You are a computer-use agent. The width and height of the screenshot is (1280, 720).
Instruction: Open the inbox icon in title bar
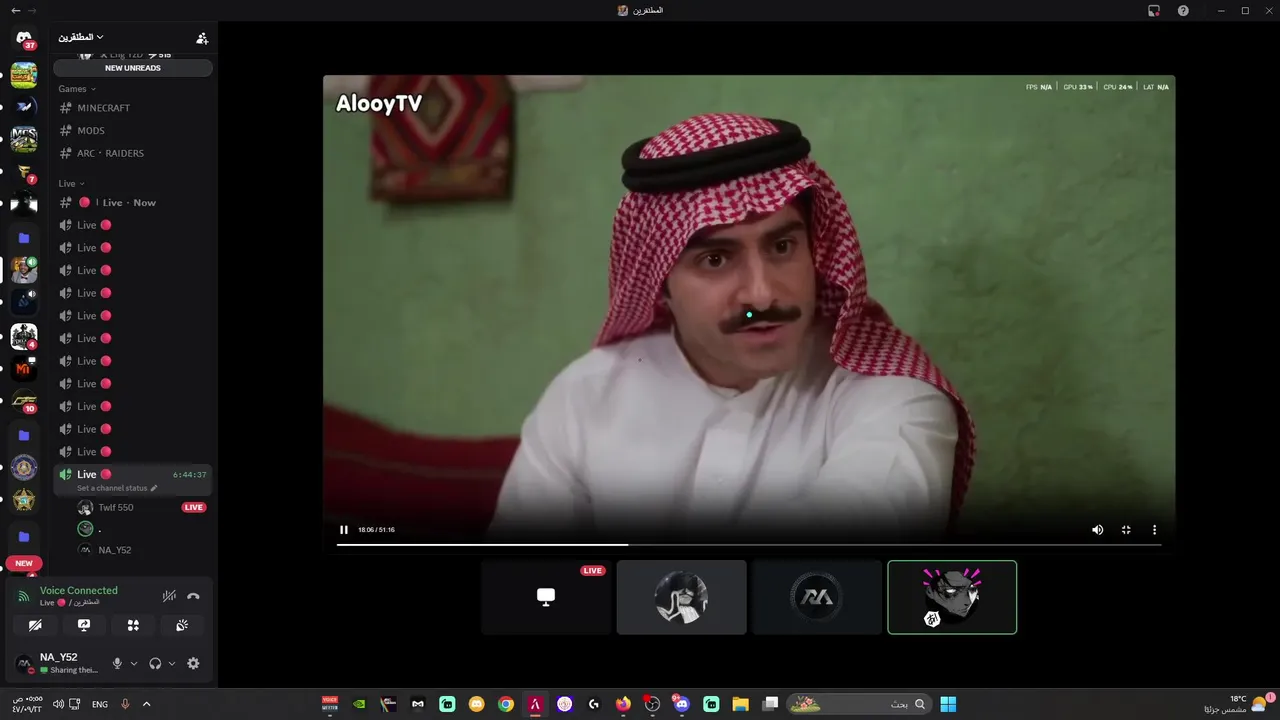(1154, 10)
